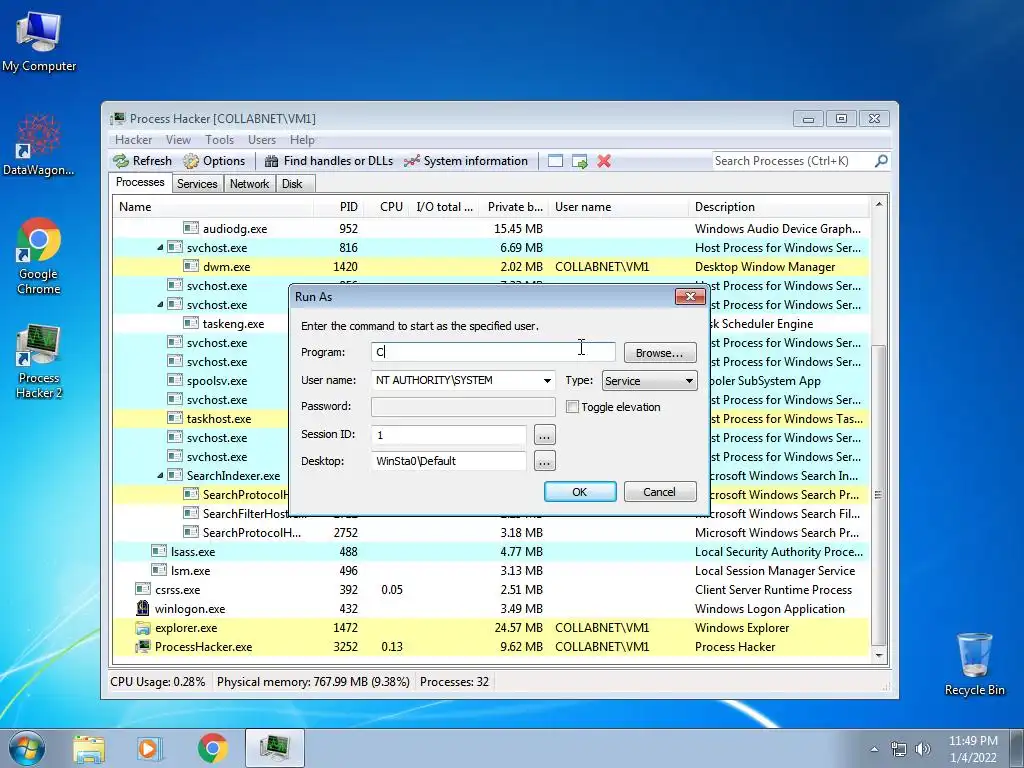This screenshot has width=1024, height=768.
Task: Click the audiodg.exe process icon
Action: 191,228
